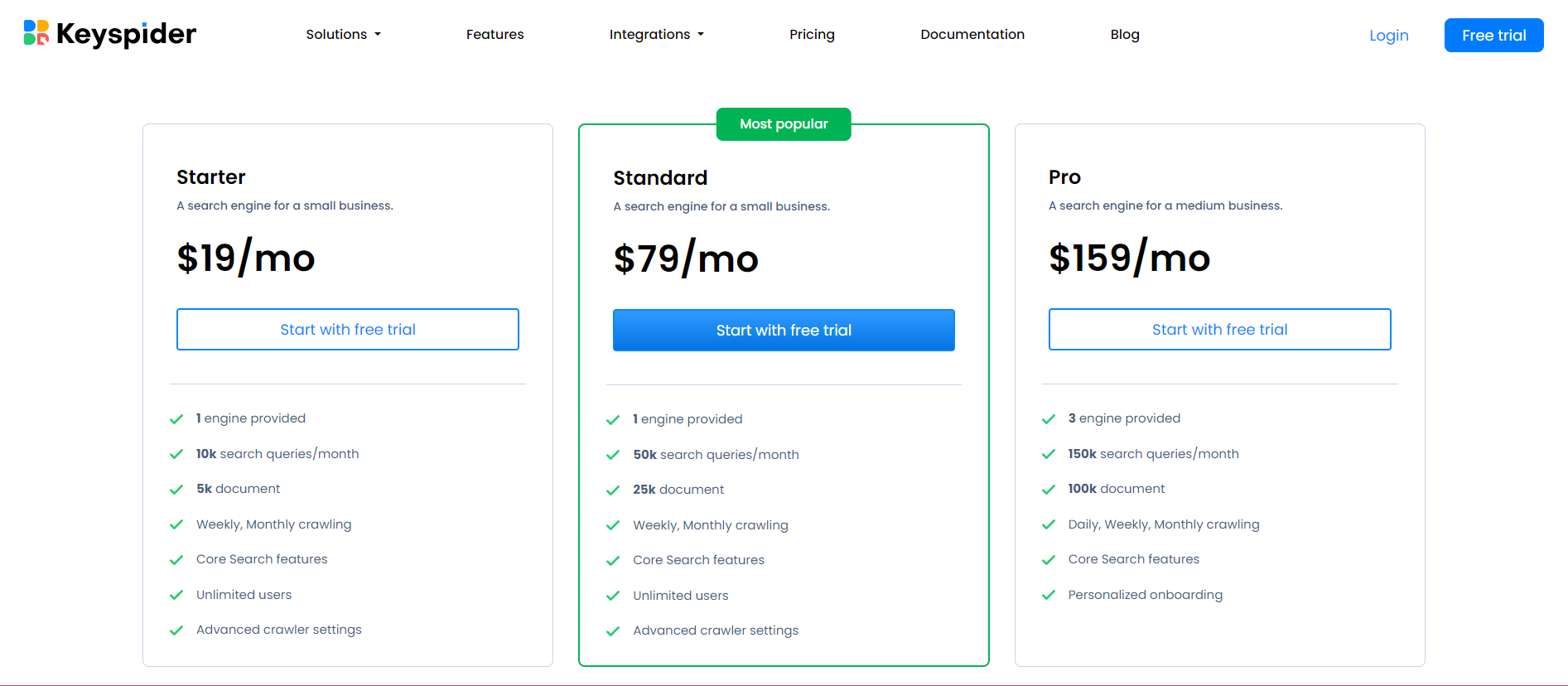Viewport: 1568px width, 686px height.
Task: Click checkmark next to Starter's Unlimited users
Action: click(x=176, y=595)
